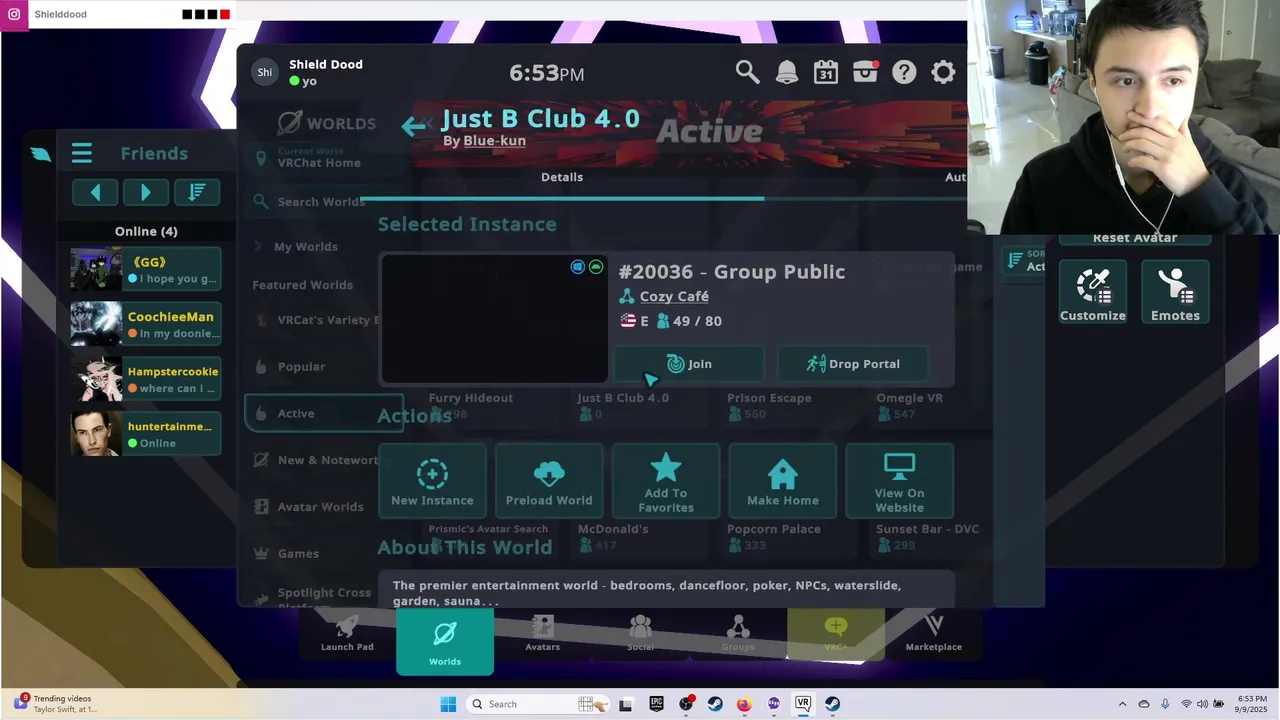This screenshot has height=720, width=1280.
Task: Open the calendar icon in the header
Action: coord(826,72)
